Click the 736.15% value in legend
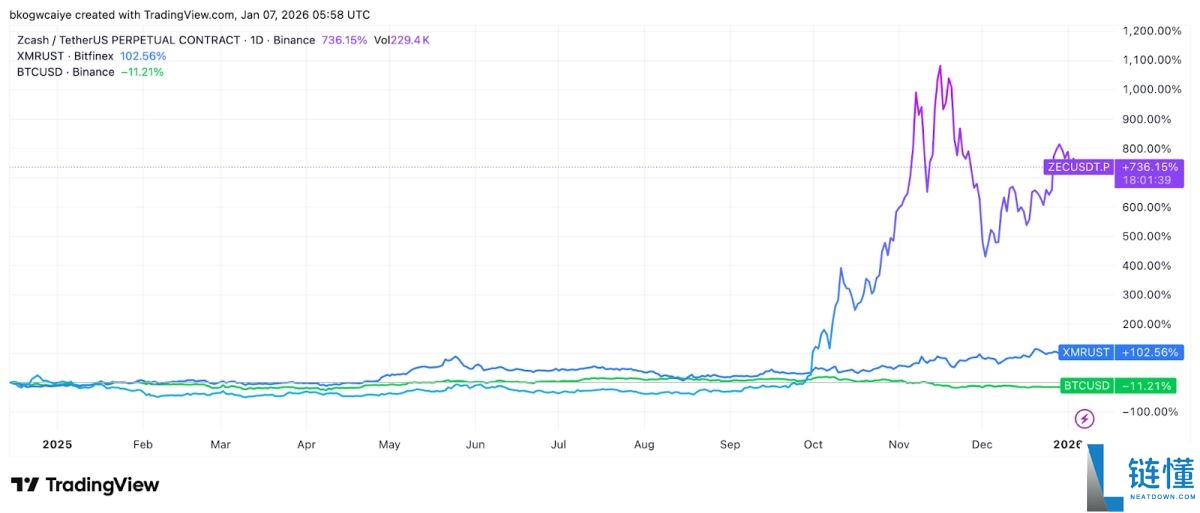 tap(343, 40)
